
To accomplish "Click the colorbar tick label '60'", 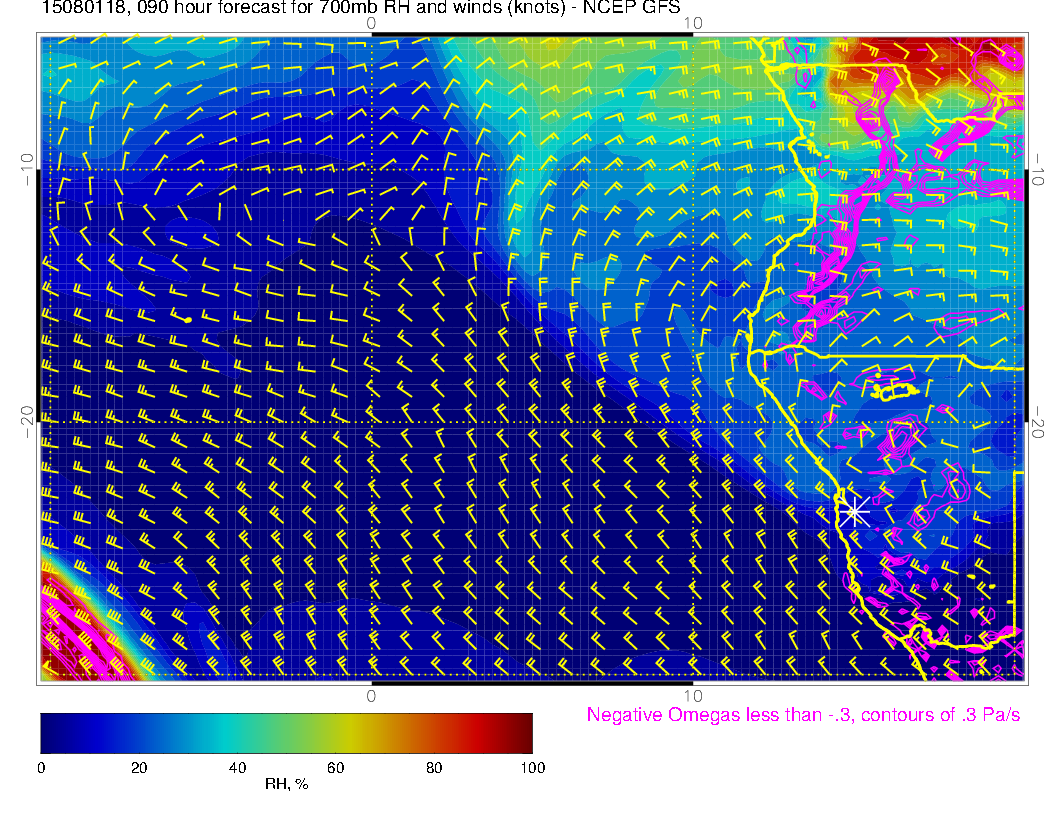I will tap(335, 768).
